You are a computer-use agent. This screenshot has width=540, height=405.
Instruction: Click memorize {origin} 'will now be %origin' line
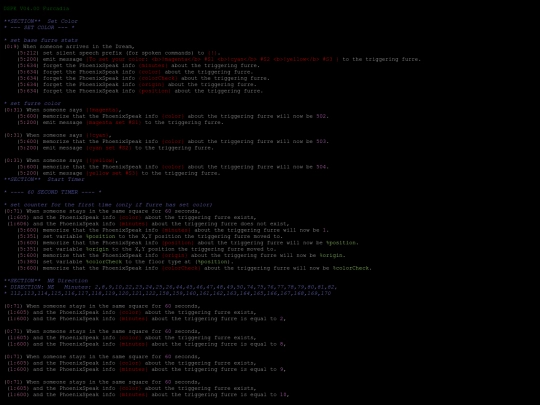point(181,256)
